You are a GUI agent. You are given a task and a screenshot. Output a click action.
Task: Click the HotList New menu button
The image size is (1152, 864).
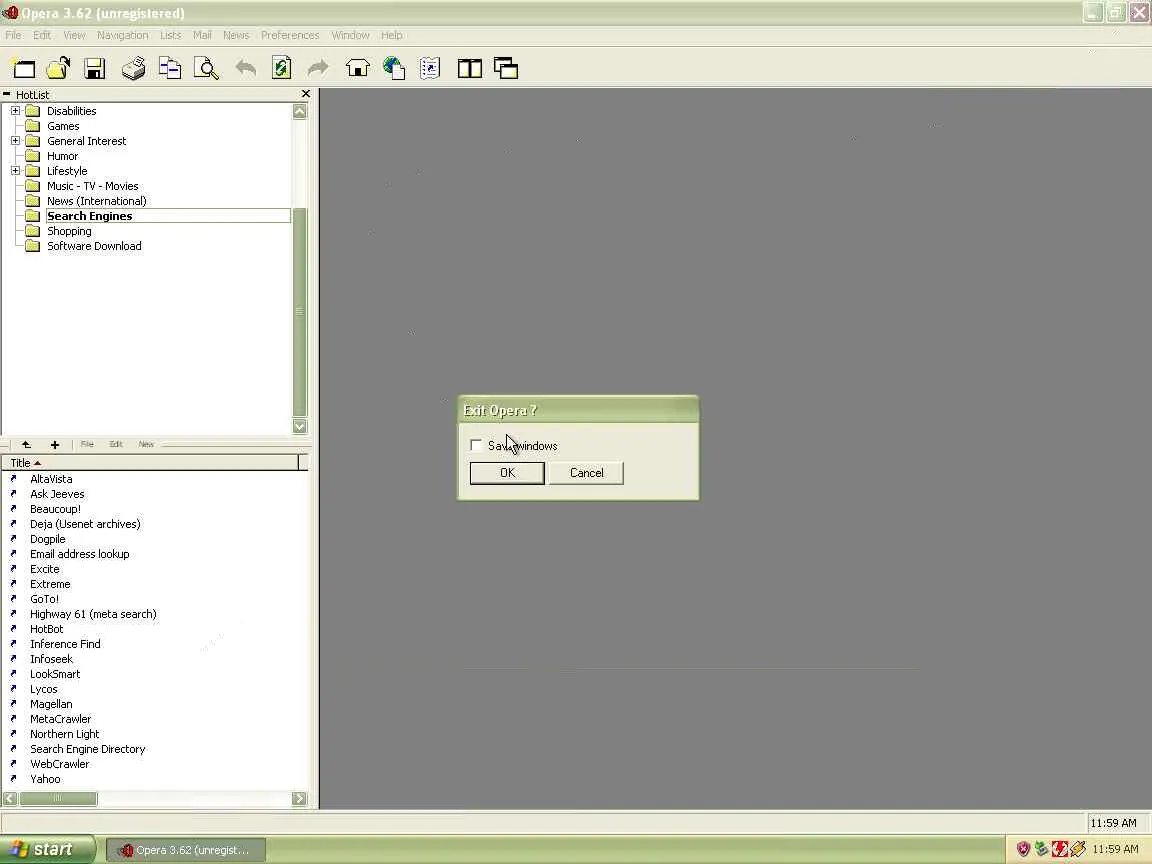[146, 444]
